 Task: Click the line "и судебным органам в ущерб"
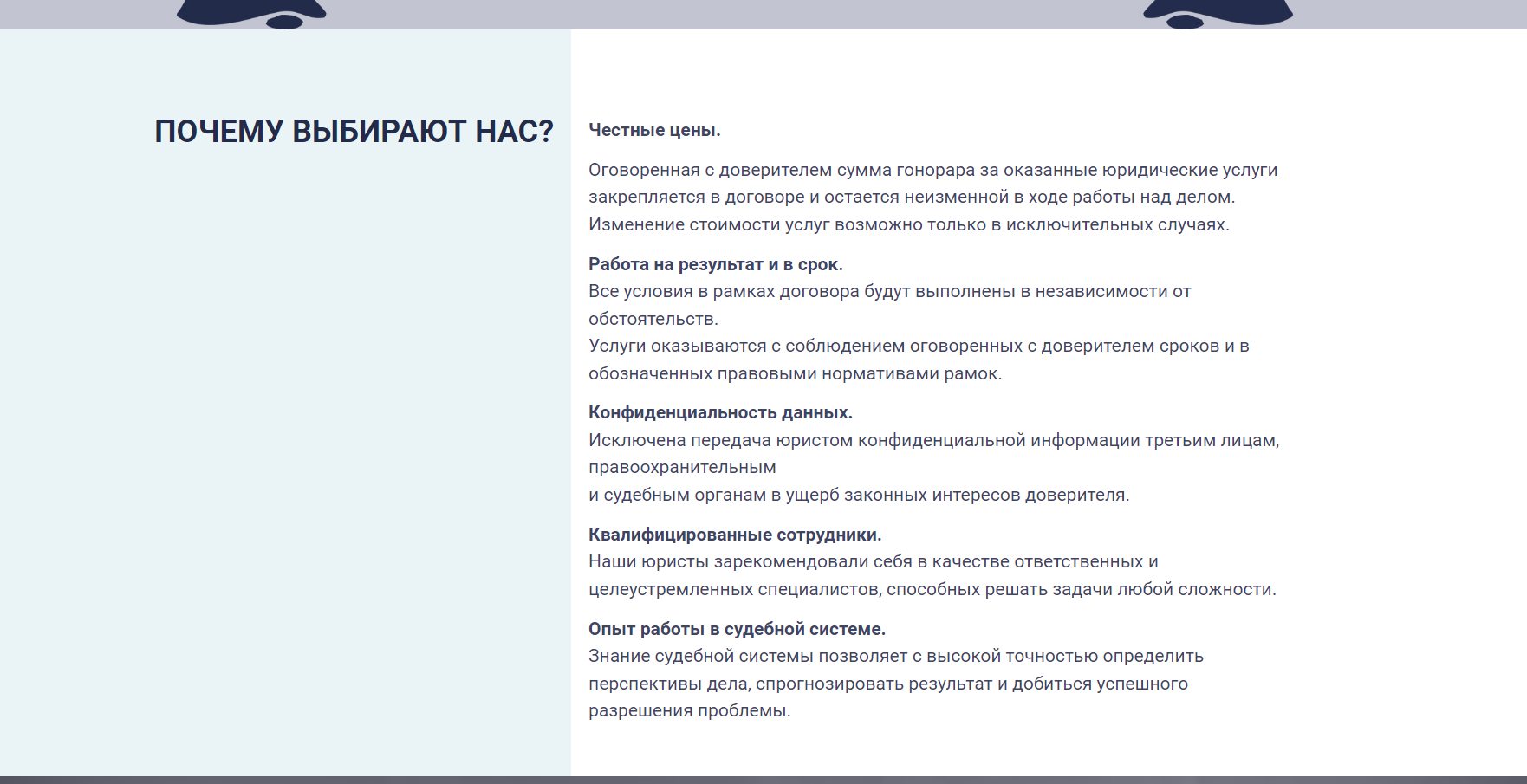[858, 495]
